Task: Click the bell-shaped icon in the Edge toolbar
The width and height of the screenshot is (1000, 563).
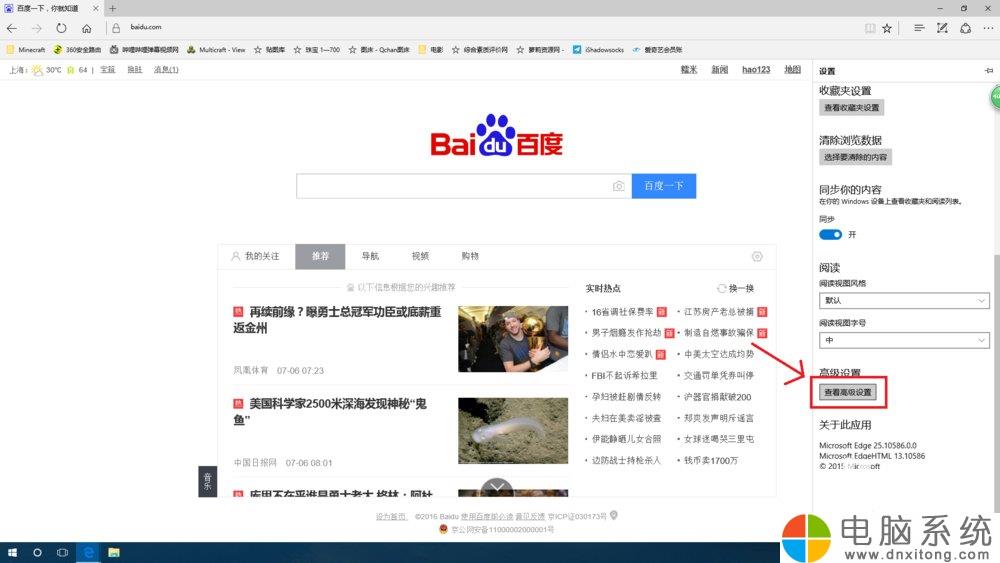Action: pos(966,28)
